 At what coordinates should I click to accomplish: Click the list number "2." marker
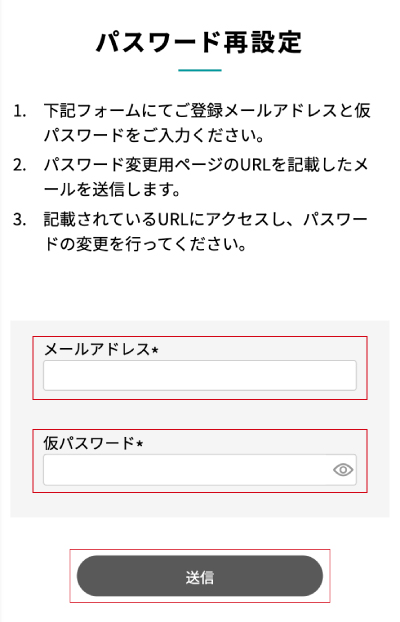19,165
